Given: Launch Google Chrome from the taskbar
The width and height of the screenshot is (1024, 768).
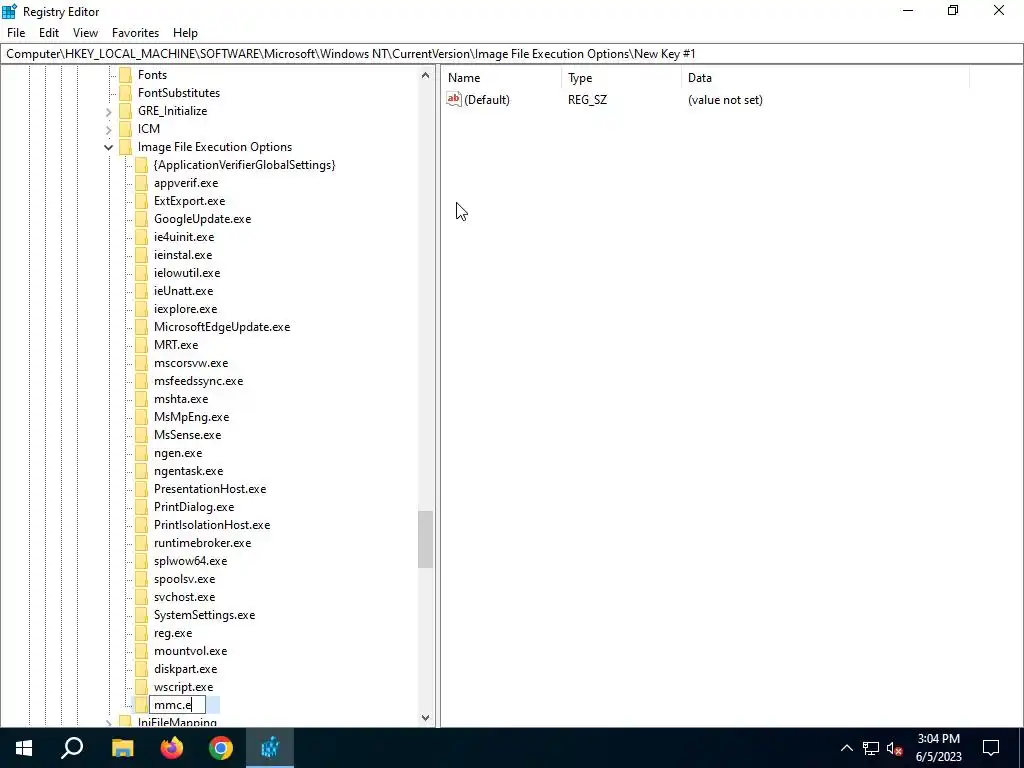Looking at the screenshot, I should pos(221,747).
